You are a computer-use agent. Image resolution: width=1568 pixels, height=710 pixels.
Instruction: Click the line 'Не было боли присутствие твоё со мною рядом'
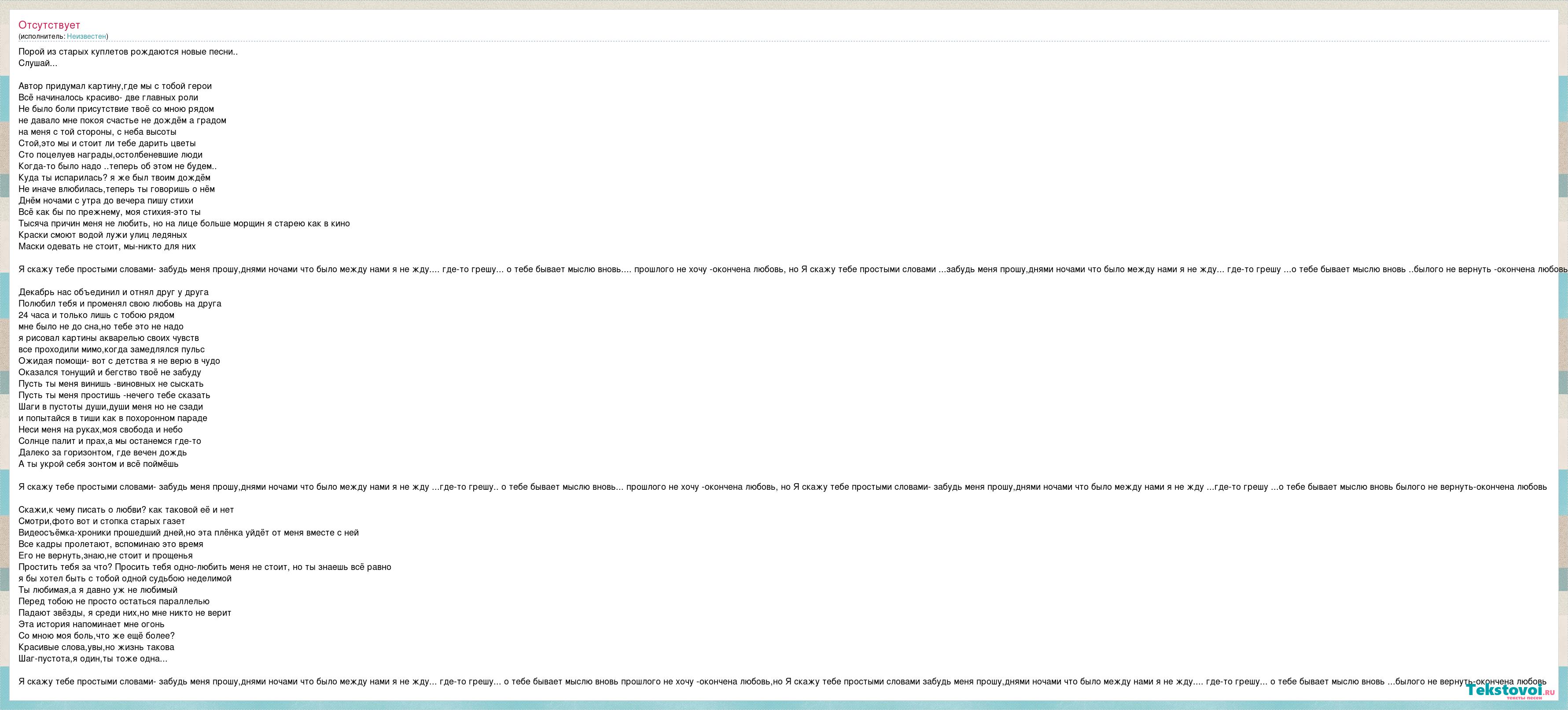pos(116,109)
